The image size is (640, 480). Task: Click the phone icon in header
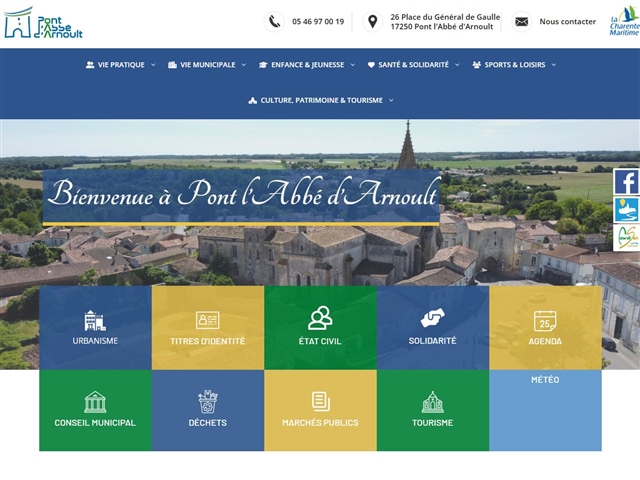(274, 21)
